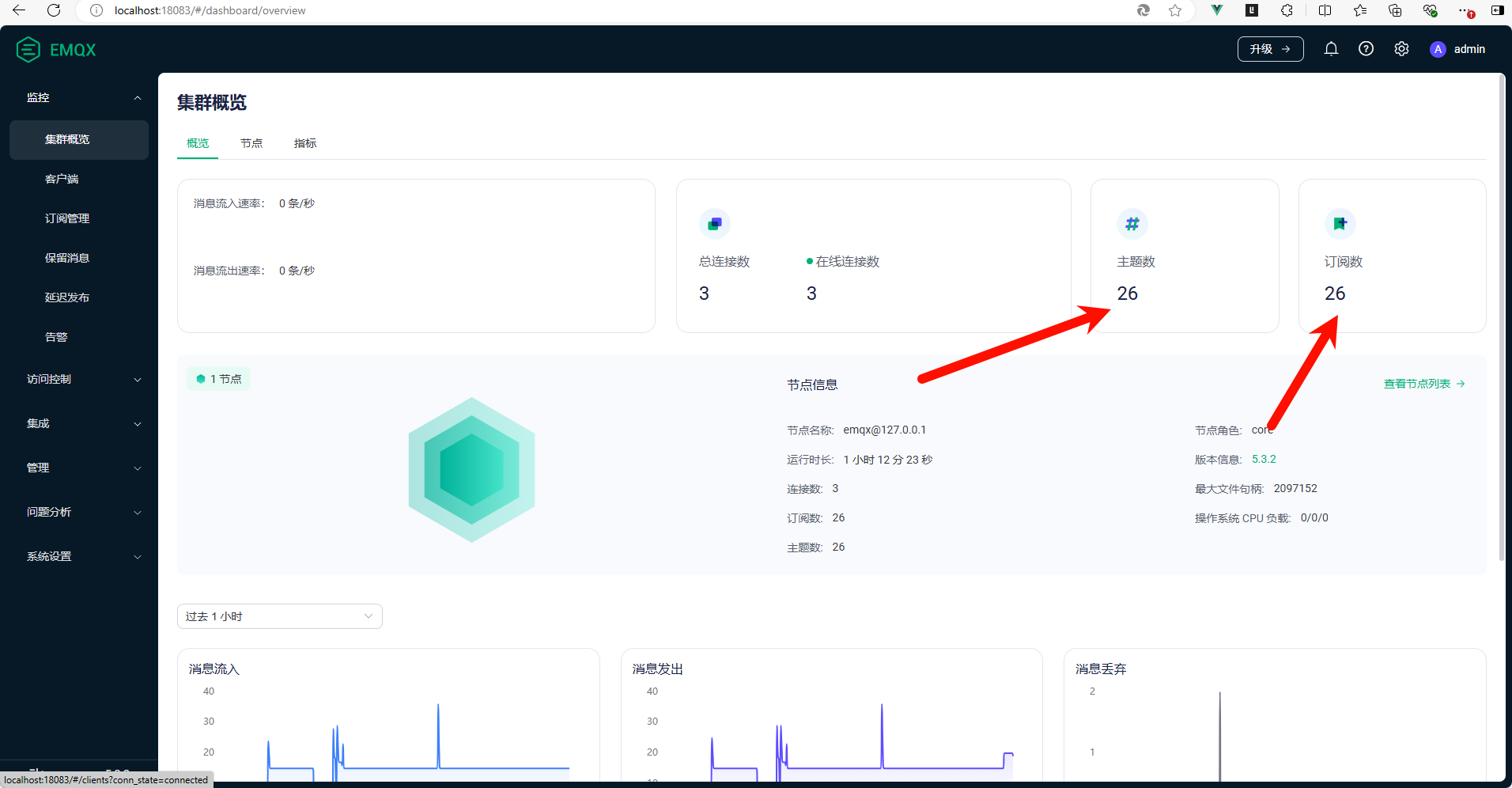Viewport: 1512px width, 788px height.
Task: Go back with browser back arrow
Action: click(x=19, y=10)
